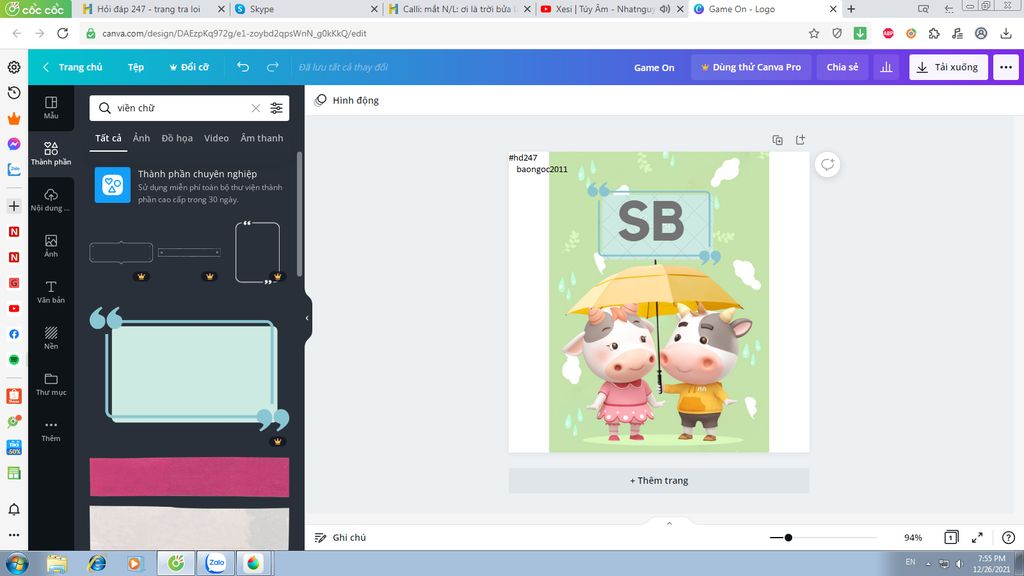Open the Thêm more panel

(51, 430)
